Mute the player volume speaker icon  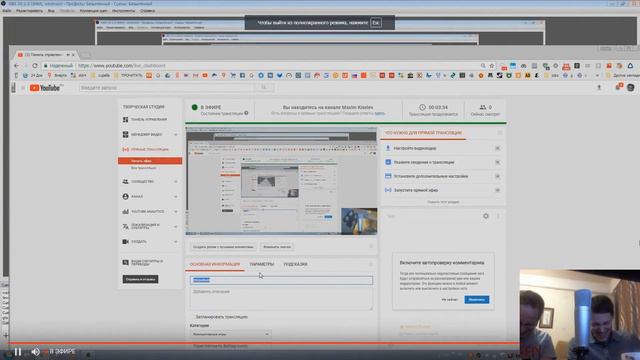[x=36, y=351]
